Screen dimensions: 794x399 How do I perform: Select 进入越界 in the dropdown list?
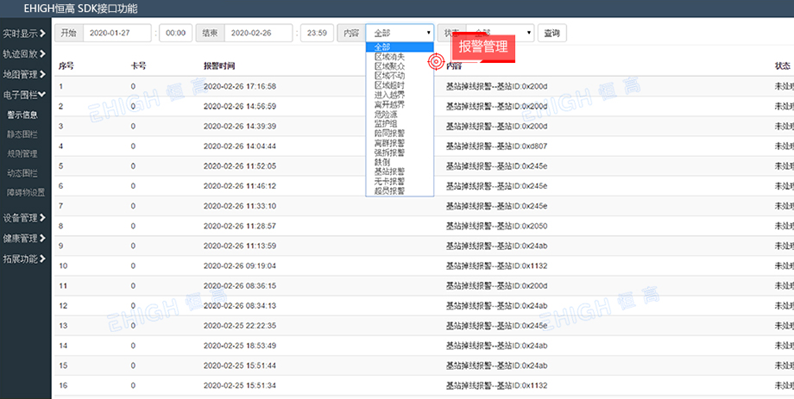(400, 95)
